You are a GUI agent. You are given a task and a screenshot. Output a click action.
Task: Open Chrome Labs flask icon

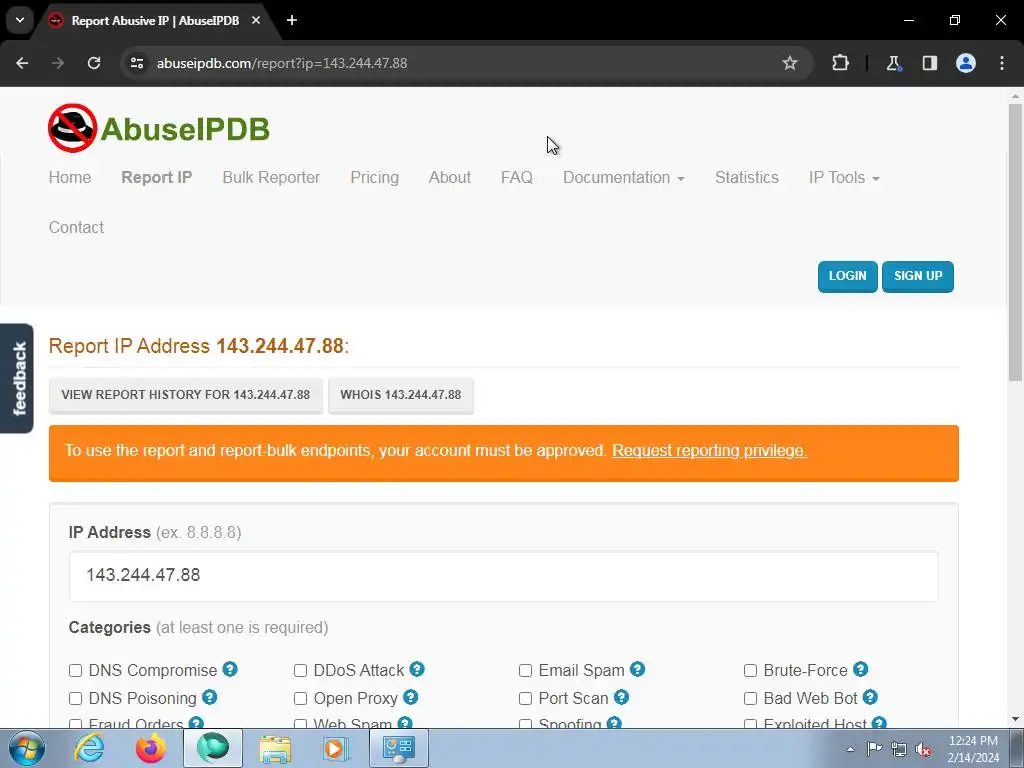(x=893, y=63)
